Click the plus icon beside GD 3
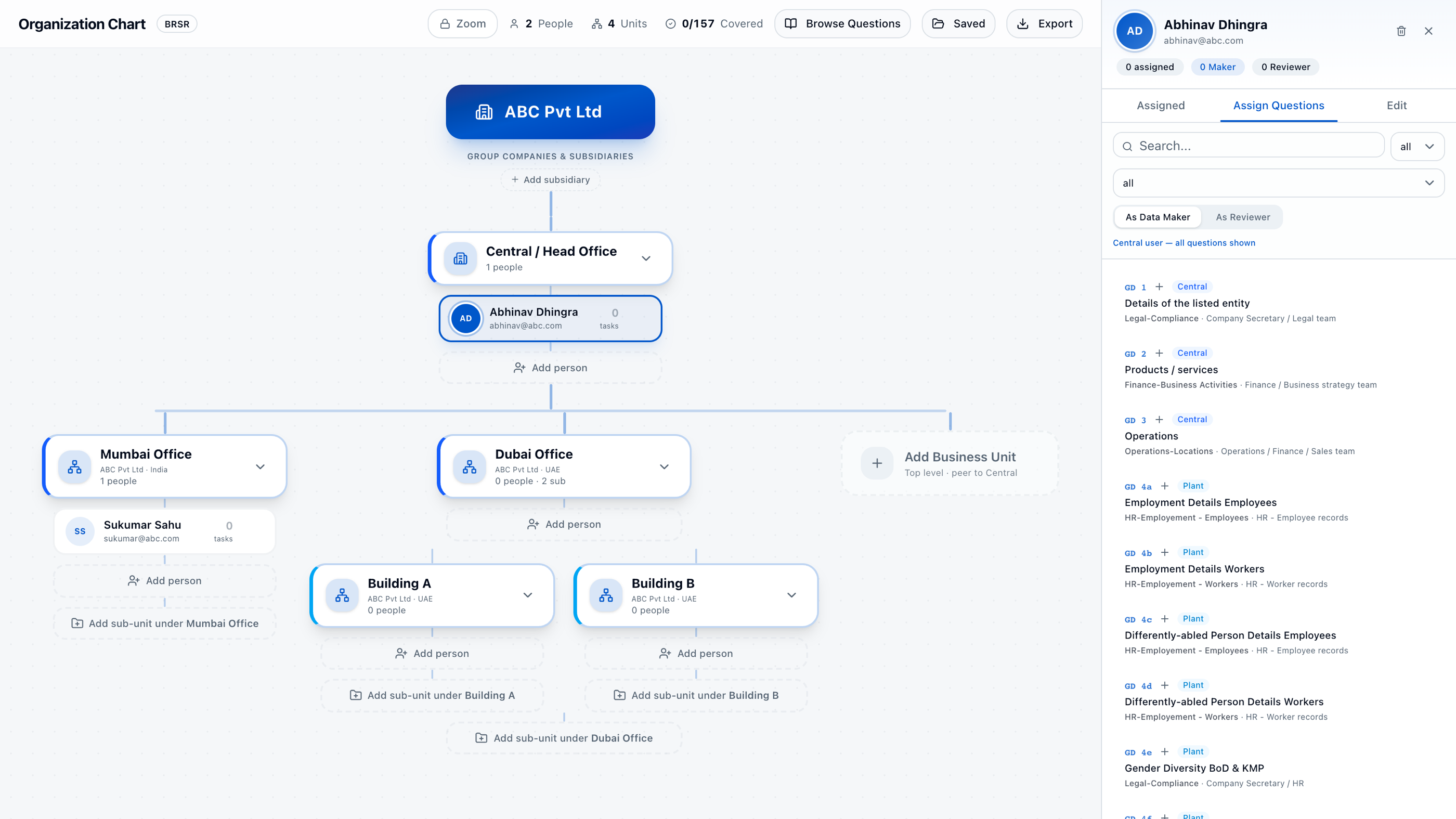1456x819 pixels. click(1159, 420)
